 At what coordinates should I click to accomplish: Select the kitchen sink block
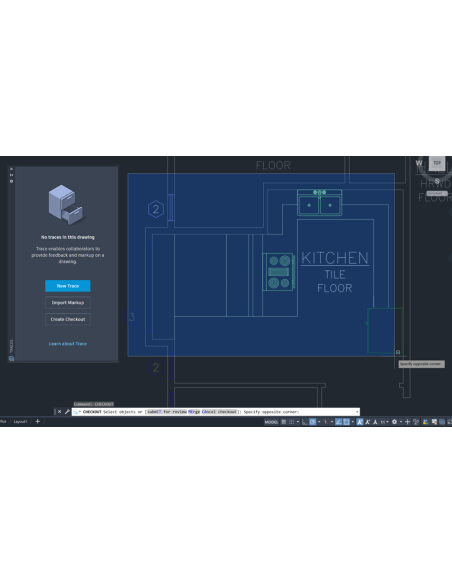coord(319,202)
